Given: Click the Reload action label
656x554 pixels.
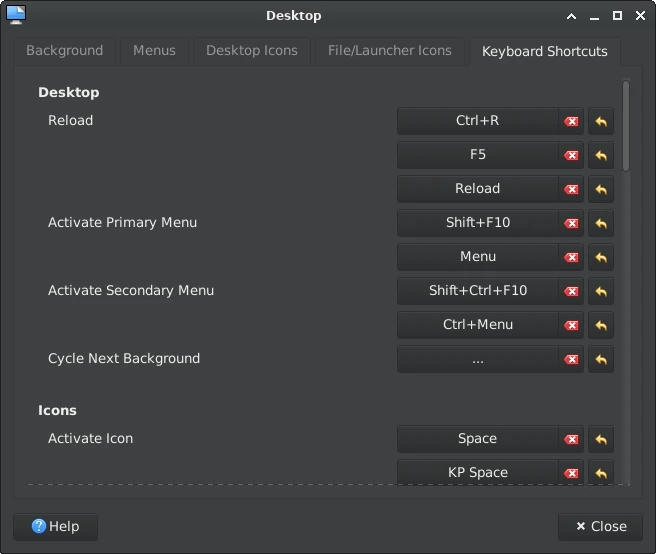Looking at the screenshot, I should (x=71, y=121).
